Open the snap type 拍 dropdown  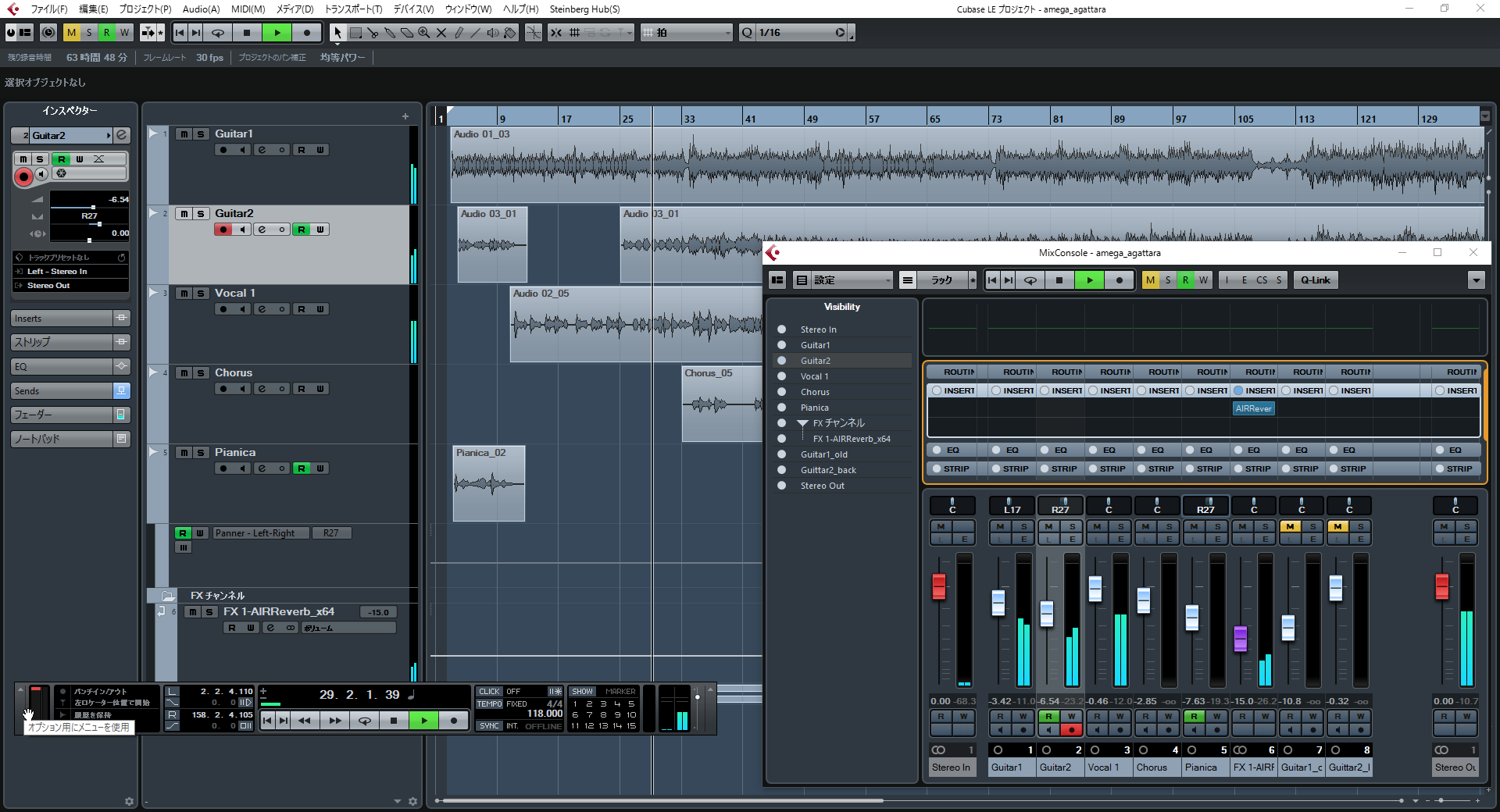point(687,33)
